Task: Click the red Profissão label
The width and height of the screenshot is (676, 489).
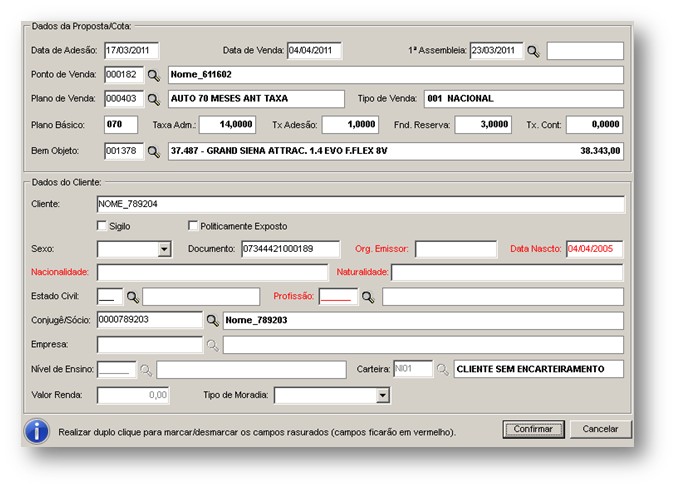Action: pyautogui.click(x=294, y=296)
